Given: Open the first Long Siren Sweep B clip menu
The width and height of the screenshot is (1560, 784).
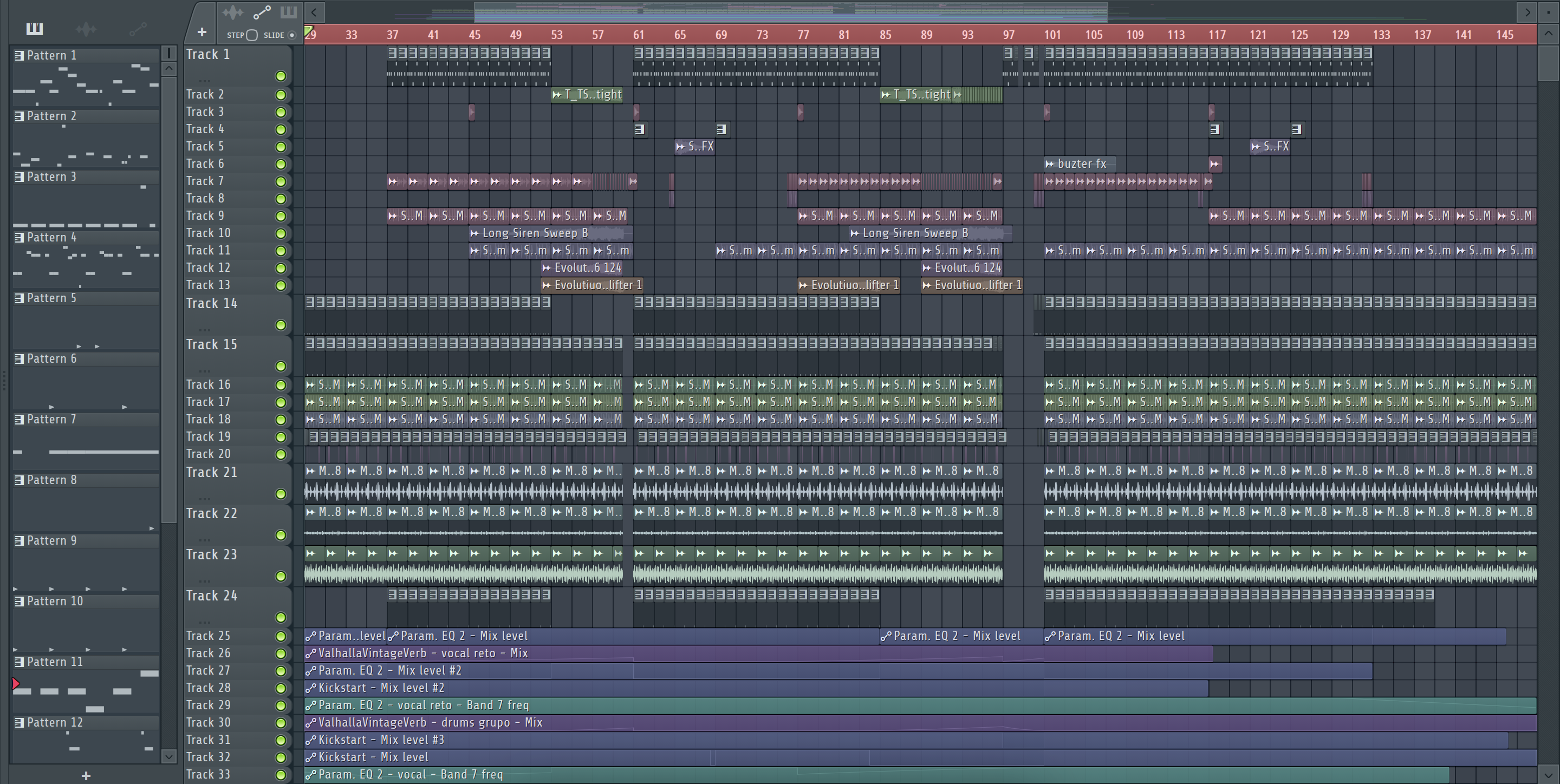Looking at the screenshot, I should pyautogui.click(x=475, y=233).
